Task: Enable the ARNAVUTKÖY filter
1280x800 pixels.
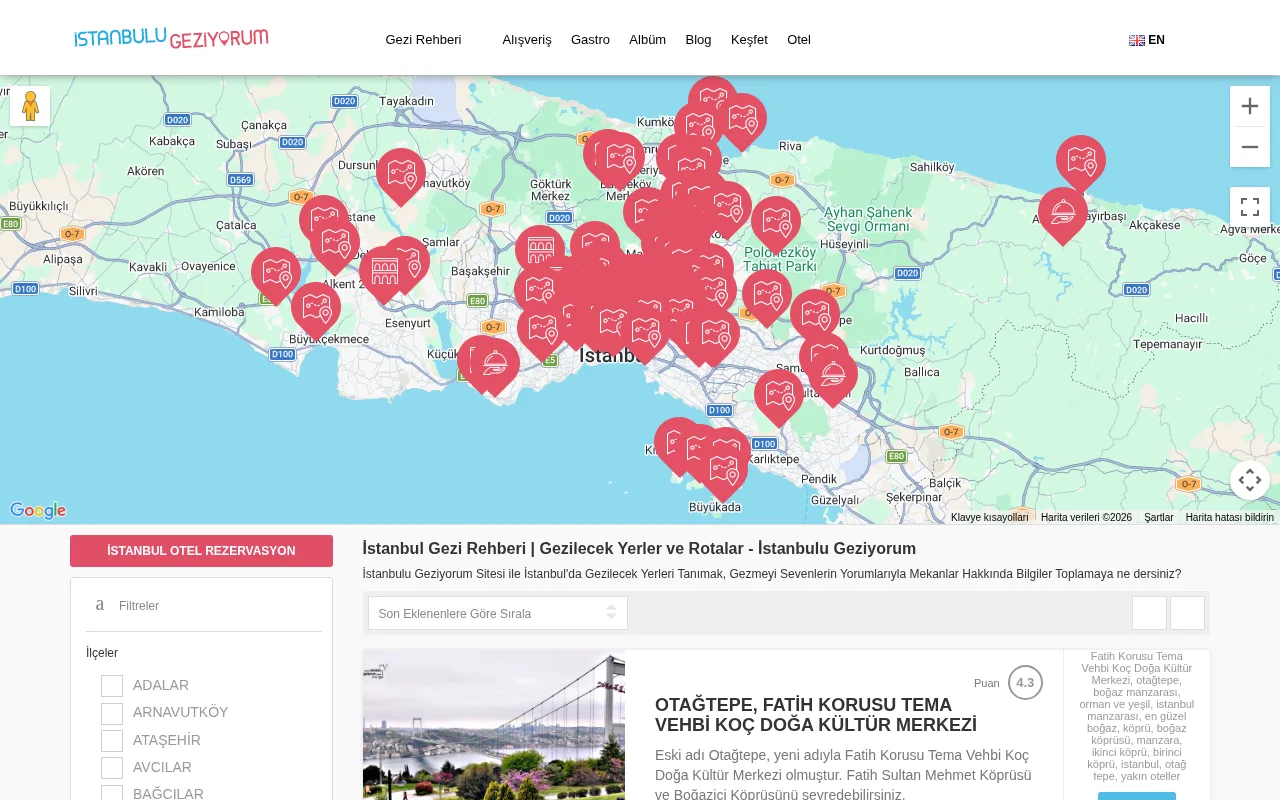Action: click(112, 713)
